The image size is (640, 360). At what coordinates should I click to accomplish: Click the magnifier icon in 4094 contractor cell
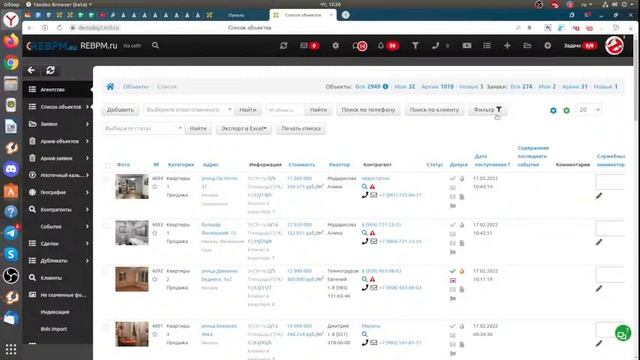pos(364,187)
